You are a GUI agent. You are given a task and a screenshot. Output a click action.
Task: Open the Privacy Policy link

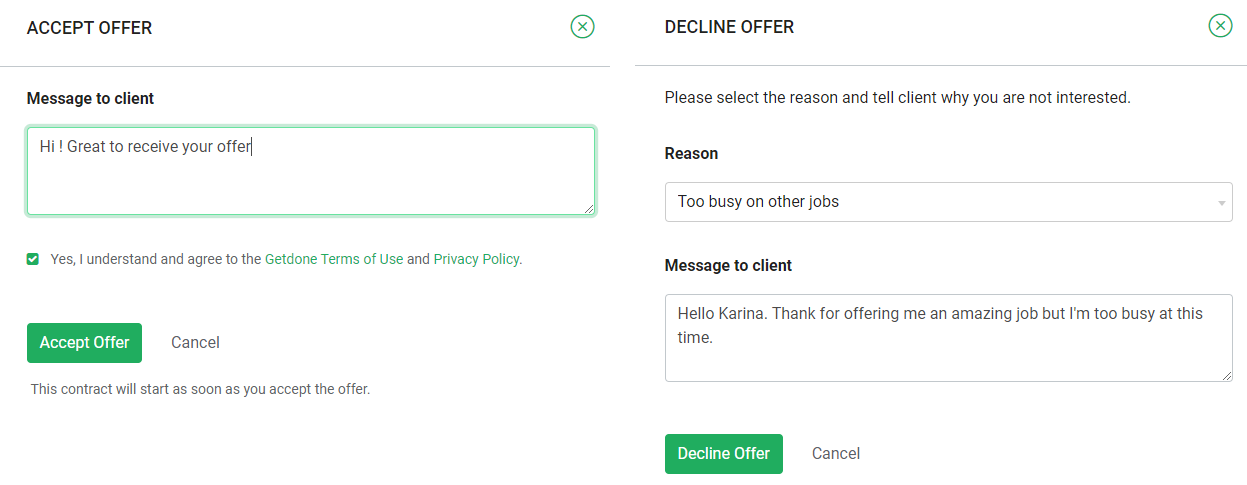(x=476, y=259)
